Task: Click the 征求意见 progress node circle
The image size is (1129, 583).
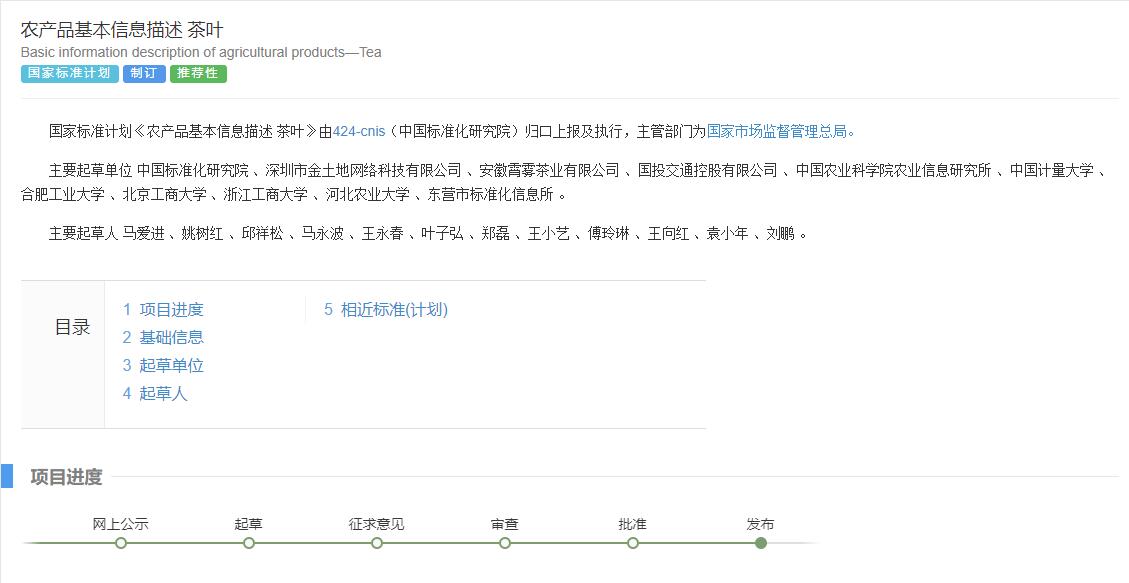Action: [377, 543]
